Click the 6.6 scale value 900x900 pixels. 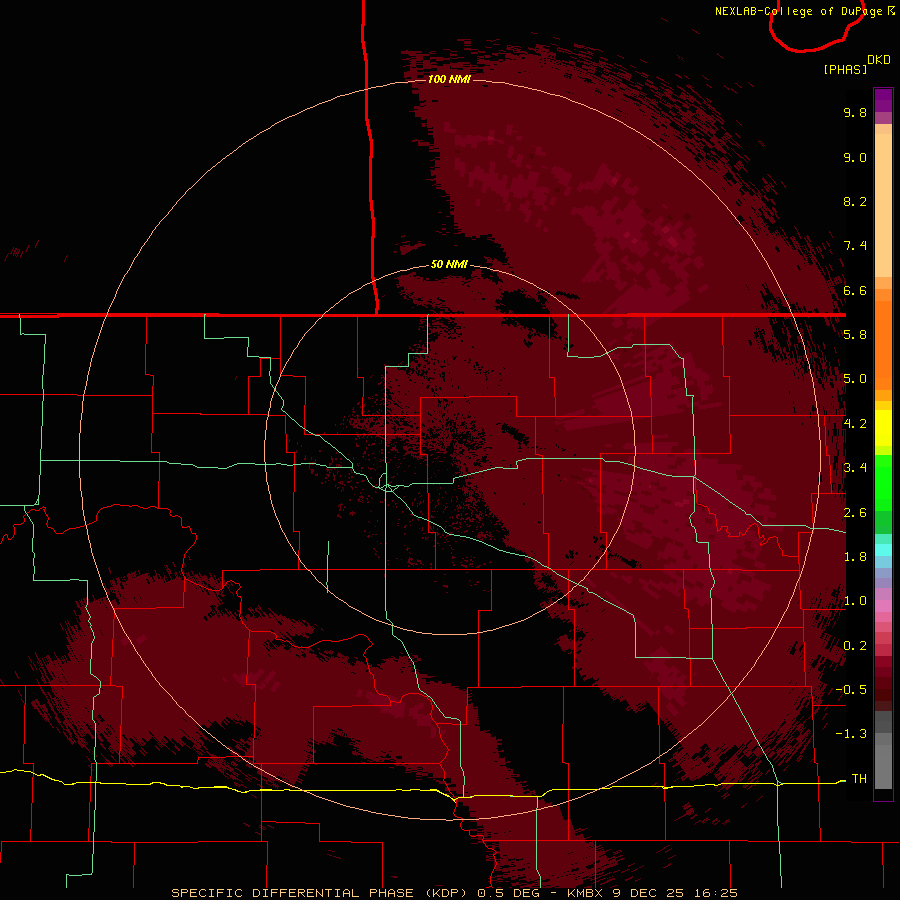[855, 290]
